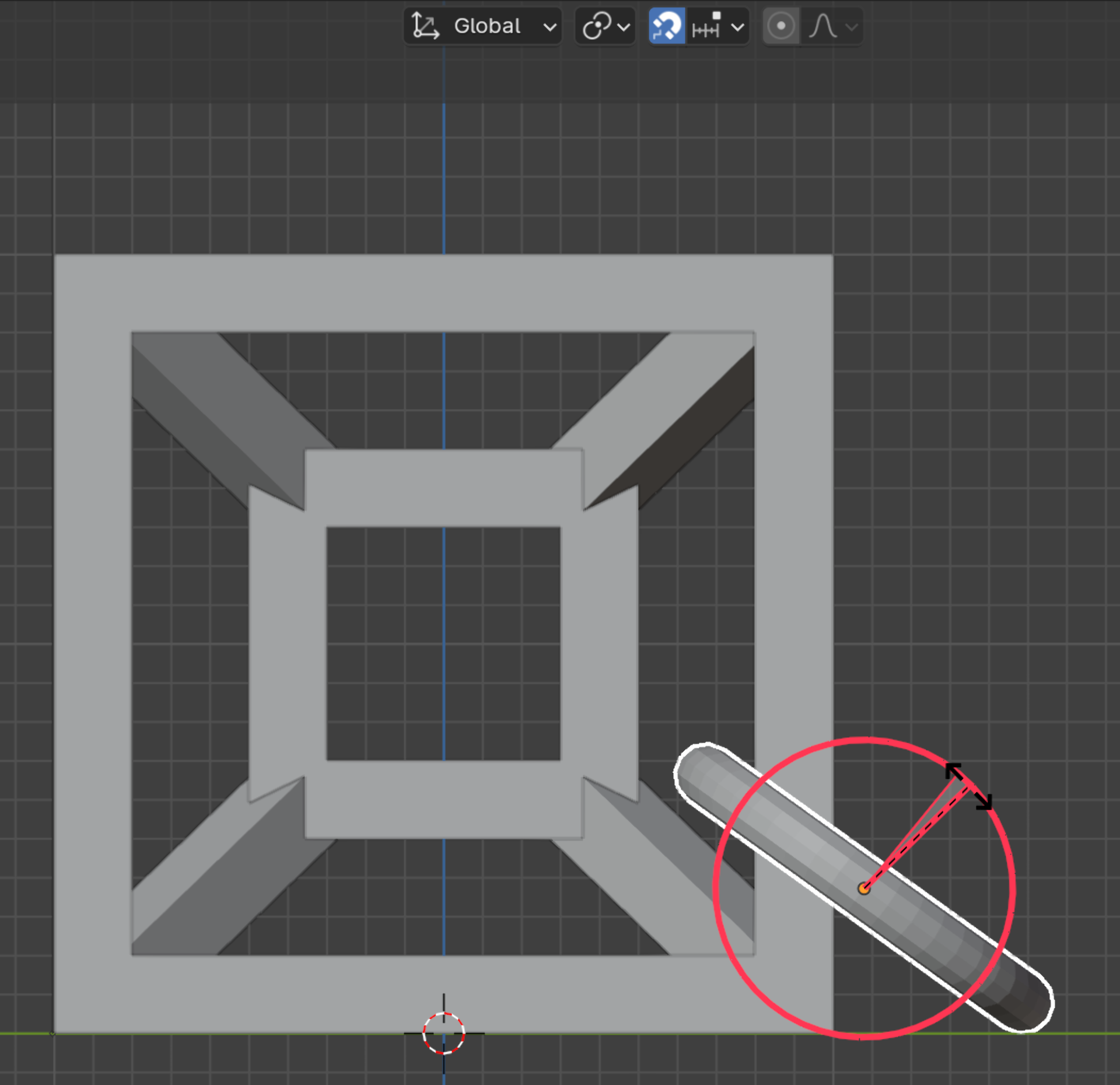This screenshot has height=1085, width=1120.
Task: Open the snapping options chevron
Action: [x=737, y=27]
